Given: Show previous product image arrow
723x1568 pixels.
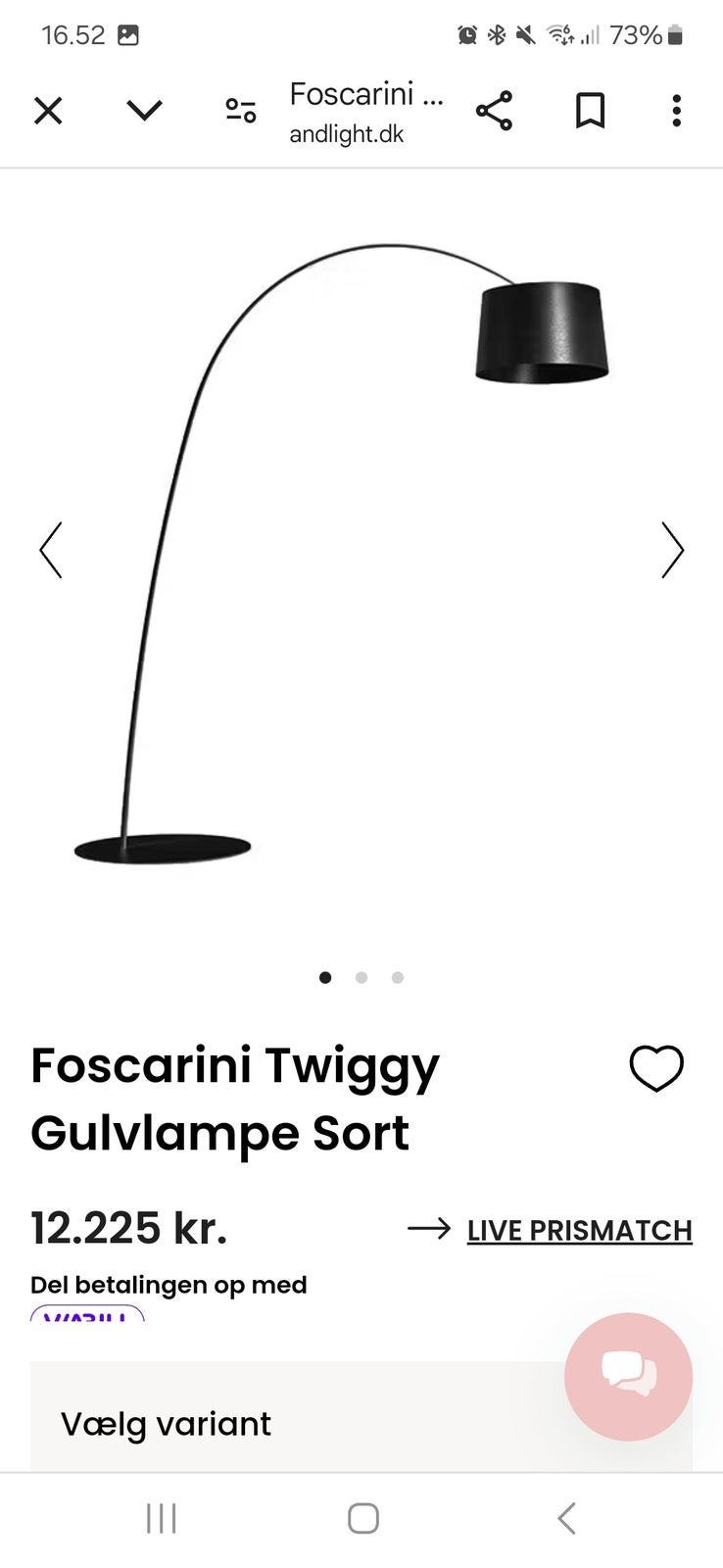Looking at the screenshot, I should (x=51, y=550).
